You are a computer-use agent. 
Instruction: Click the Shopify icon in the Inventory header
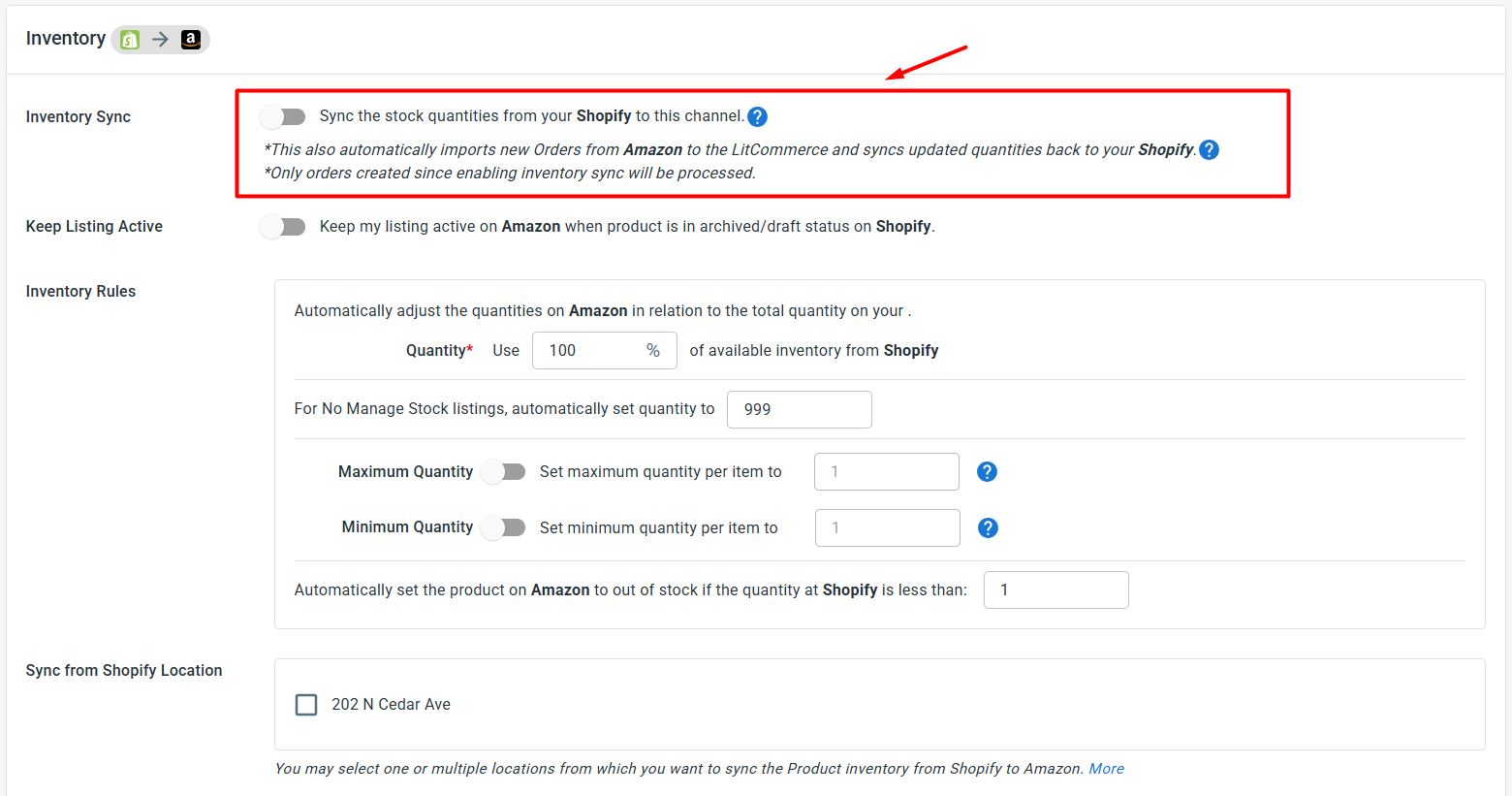130,40
